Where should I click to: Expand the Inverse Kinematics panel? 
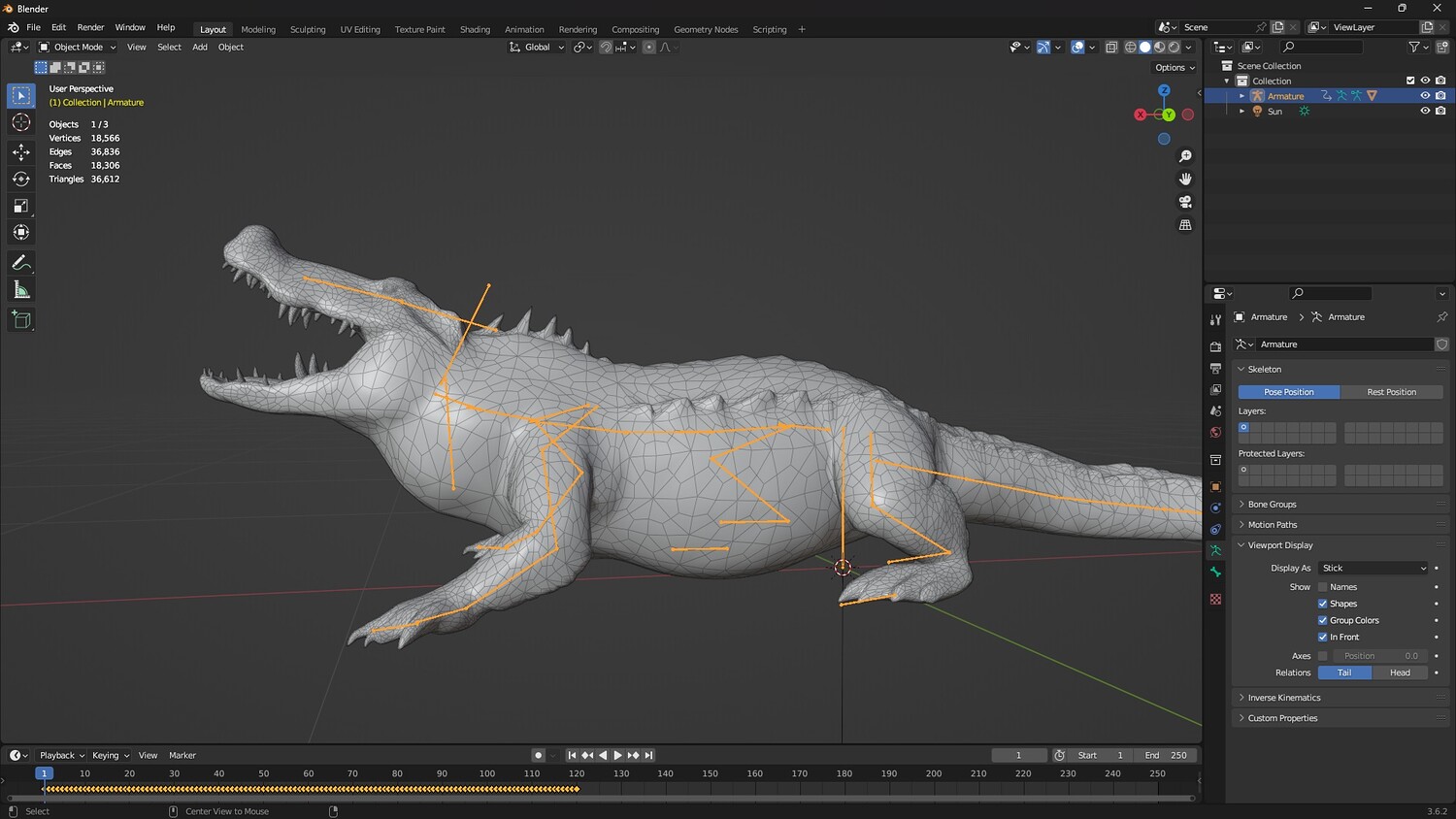(1283, 698)
